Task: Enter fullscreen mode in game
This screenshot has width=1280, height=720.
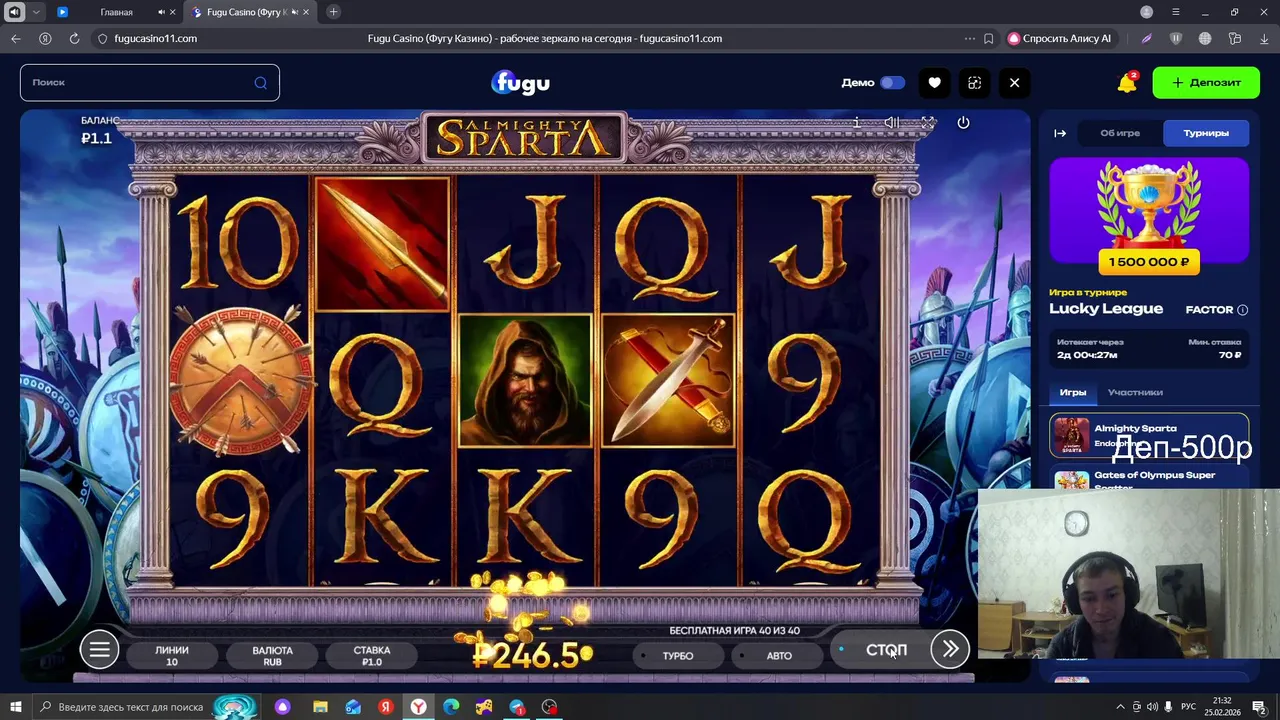Action: click(928, 122)
